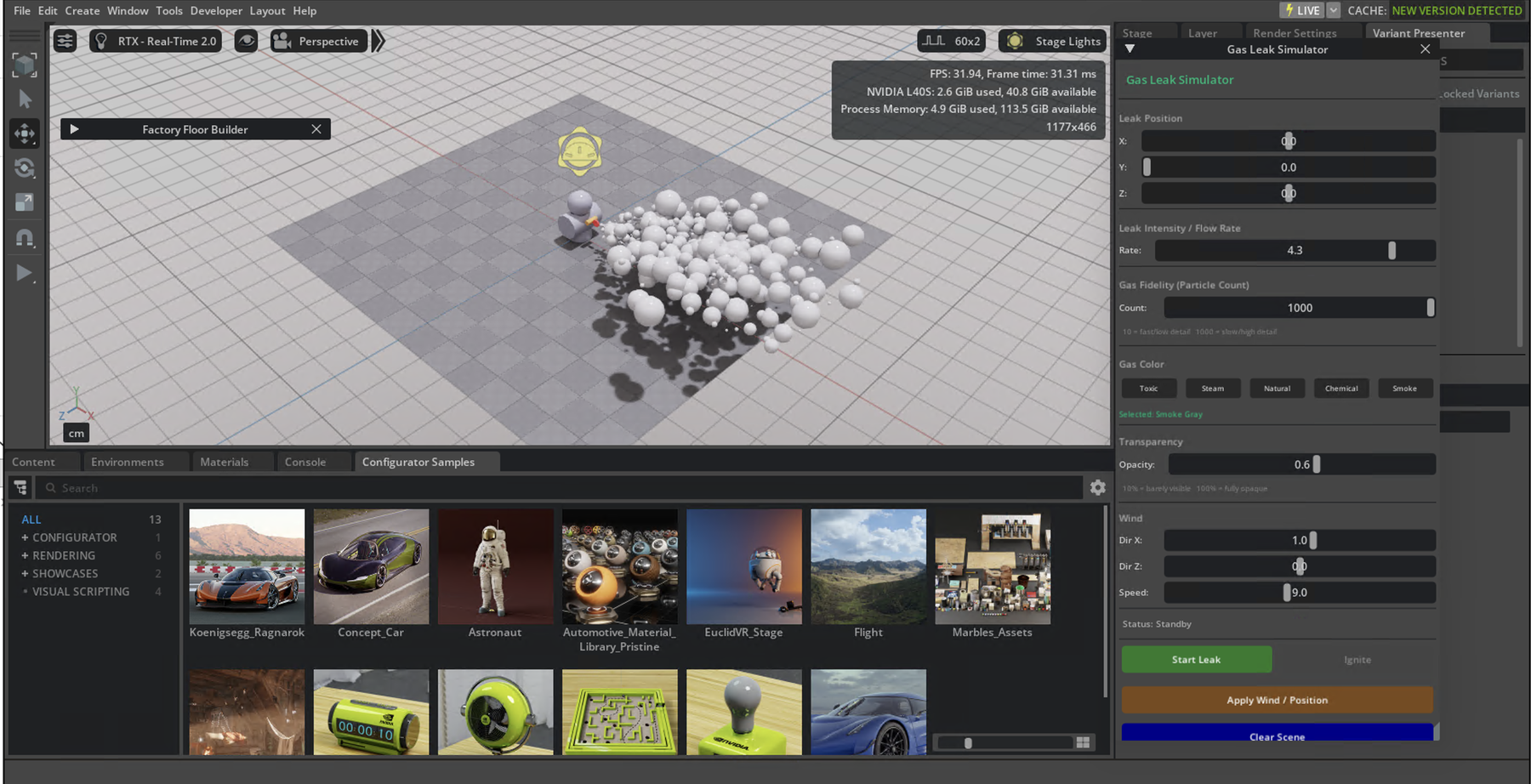Toggle the LIVE session button
The image size is (1531, 784).
coord(1302,10)
